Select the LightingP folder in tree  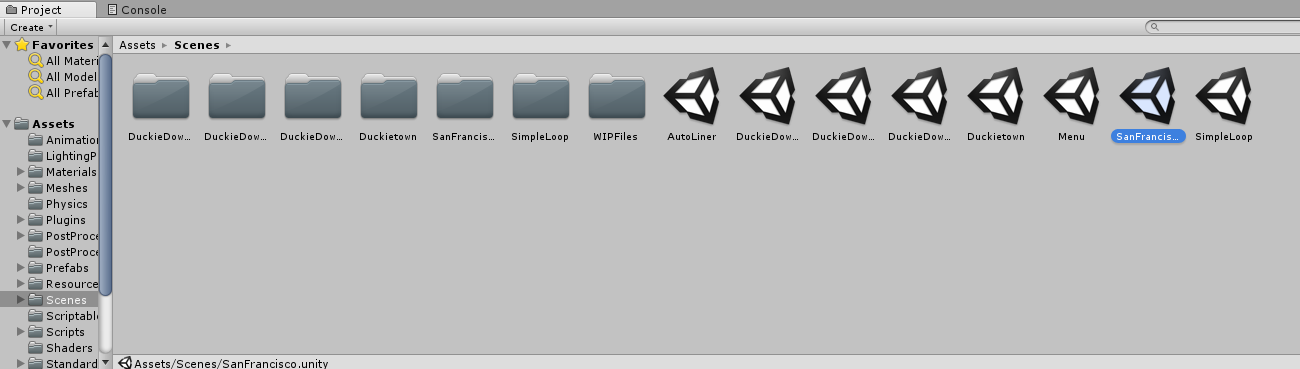[x=62, y=156]
